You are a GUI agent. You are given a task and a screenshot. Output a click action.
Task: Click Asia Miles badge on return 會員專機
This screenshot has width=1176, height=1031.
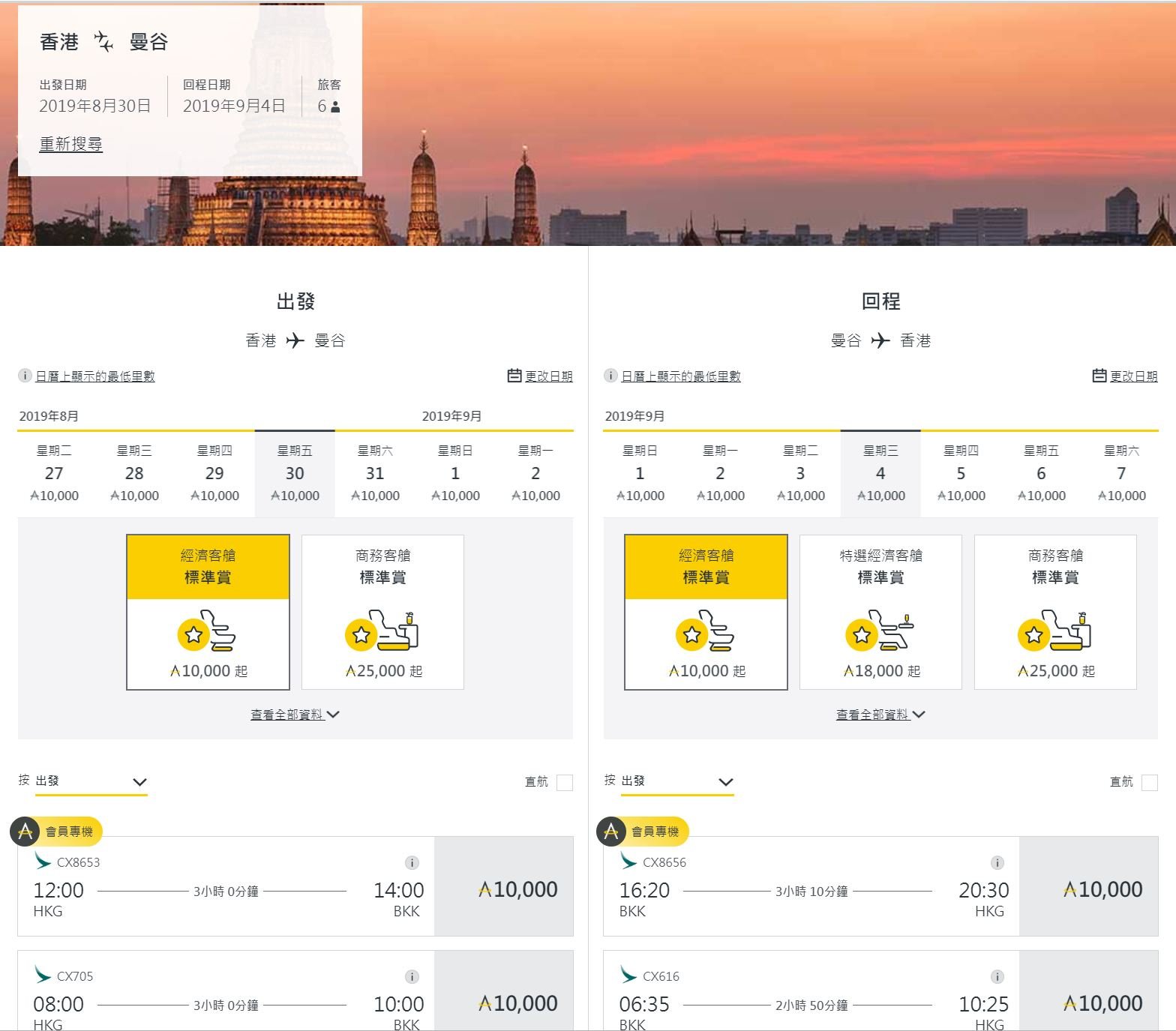pos(611,831)
